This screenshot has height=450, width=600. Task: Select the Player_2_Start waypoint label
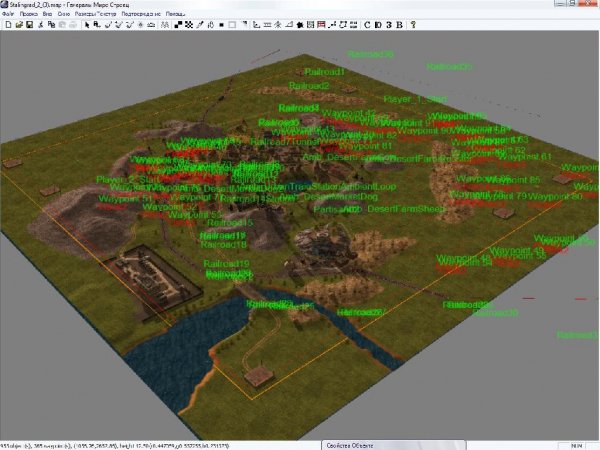[128, 179]
